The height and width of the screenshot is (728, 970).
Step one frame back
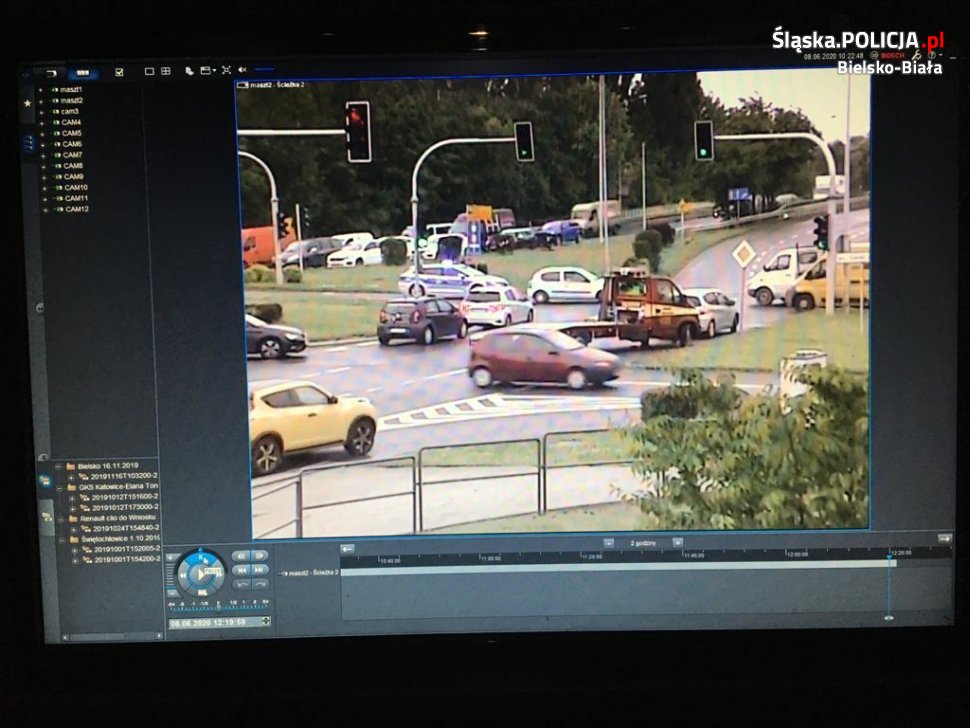pyautogui.click(x=242, y=555)
